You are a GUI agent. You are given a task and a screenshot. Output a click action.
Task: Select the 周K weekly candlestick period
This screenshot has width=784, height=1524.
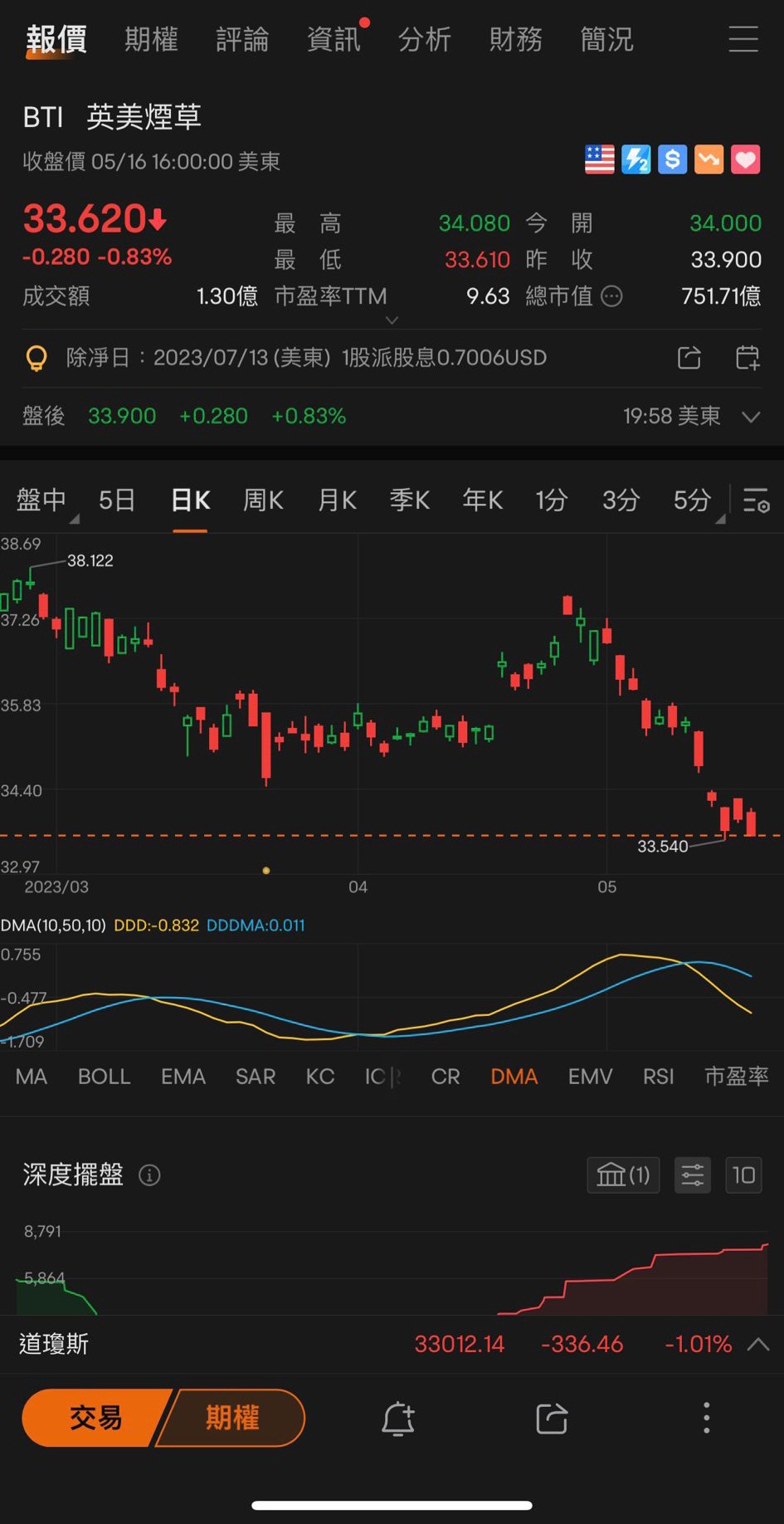point(263,501)
